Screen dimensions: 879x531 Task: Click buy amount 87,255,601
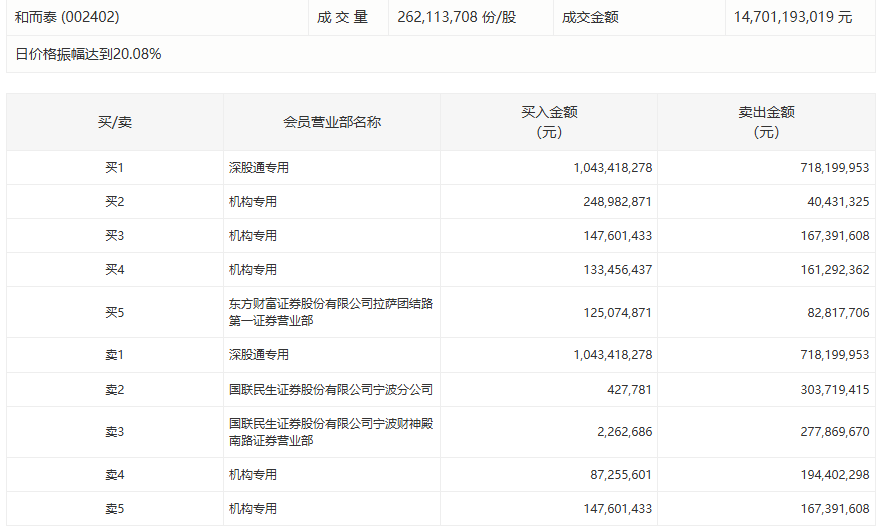(621, 475)
